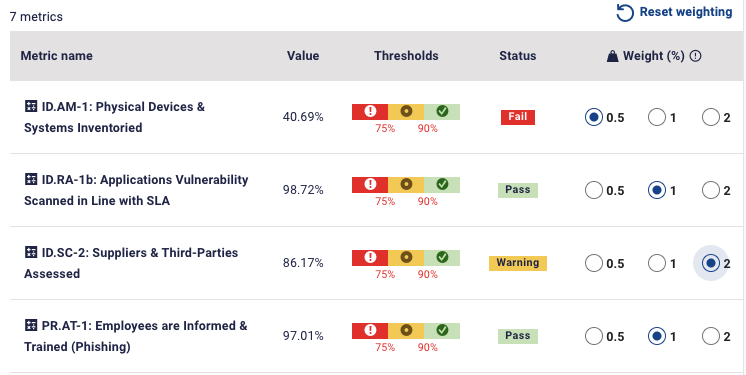Click amber warning threshold icon for ID.SC-2
This screenshot has height=375, width=746.
point(406,257)
